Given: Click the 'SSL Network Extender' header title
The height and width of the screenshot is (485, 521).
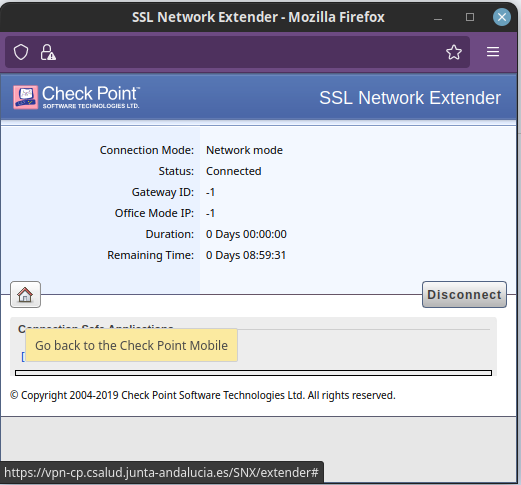Looking at the screenshot, I should tap(410, 98).
